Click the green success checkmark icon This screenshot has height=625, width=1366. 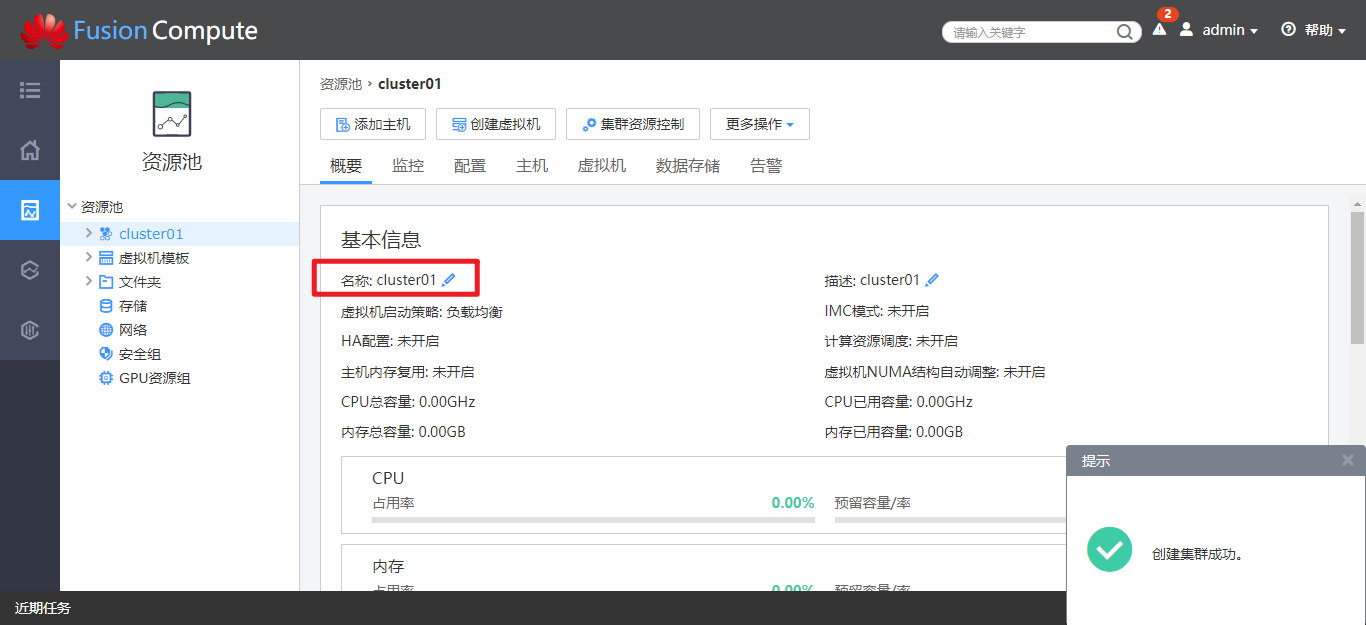point(1109,549)
